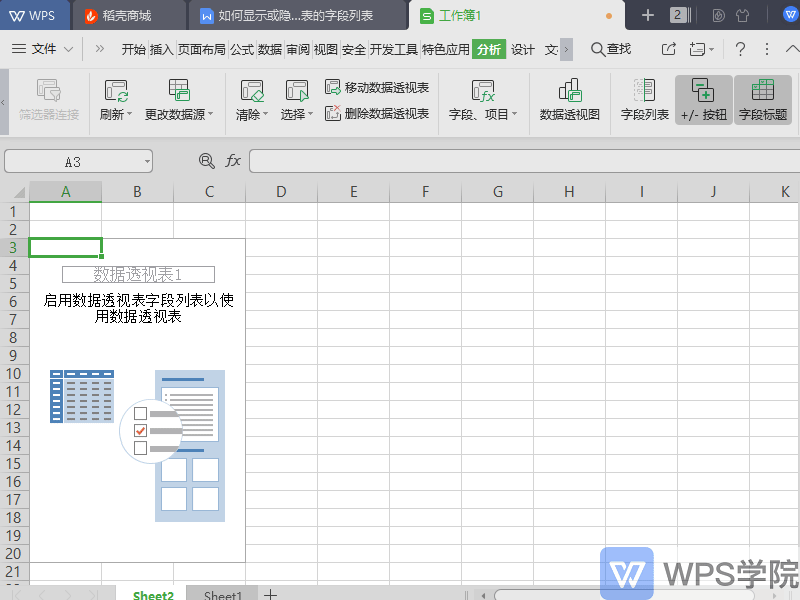Open the 数据 Data ribbon tab
Viewport: 800px width, 600px height.
pos(270,47)
